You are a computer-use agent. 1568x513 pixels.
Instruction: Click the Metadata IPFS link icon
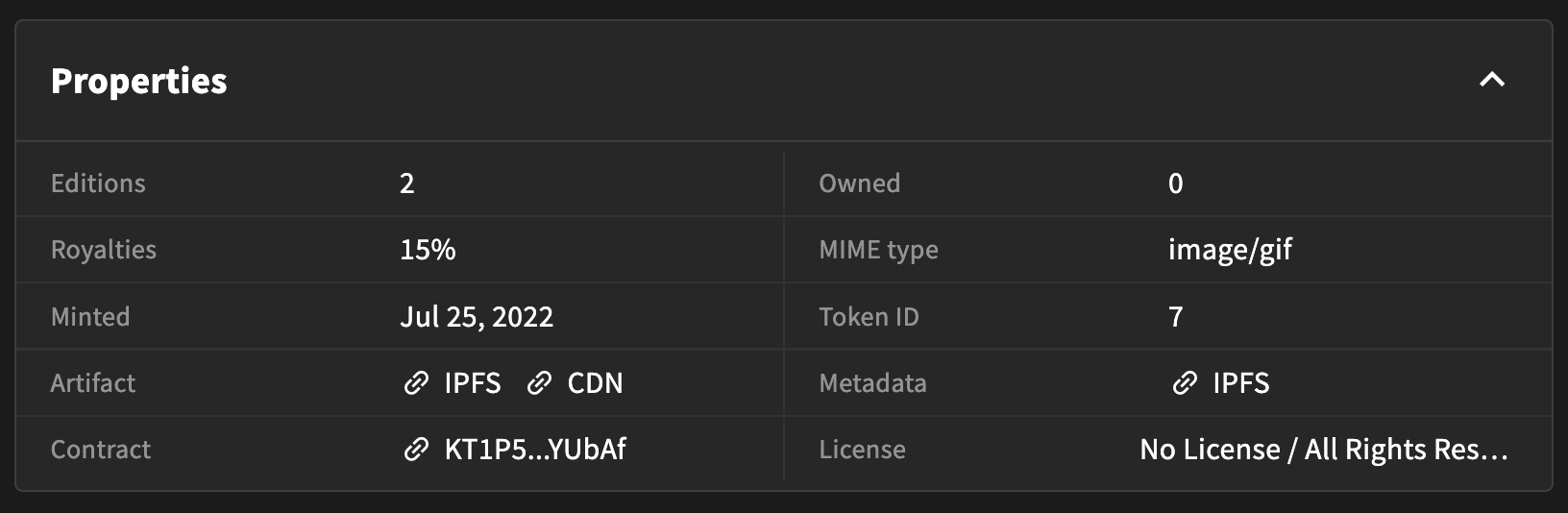click(1185, 383)
